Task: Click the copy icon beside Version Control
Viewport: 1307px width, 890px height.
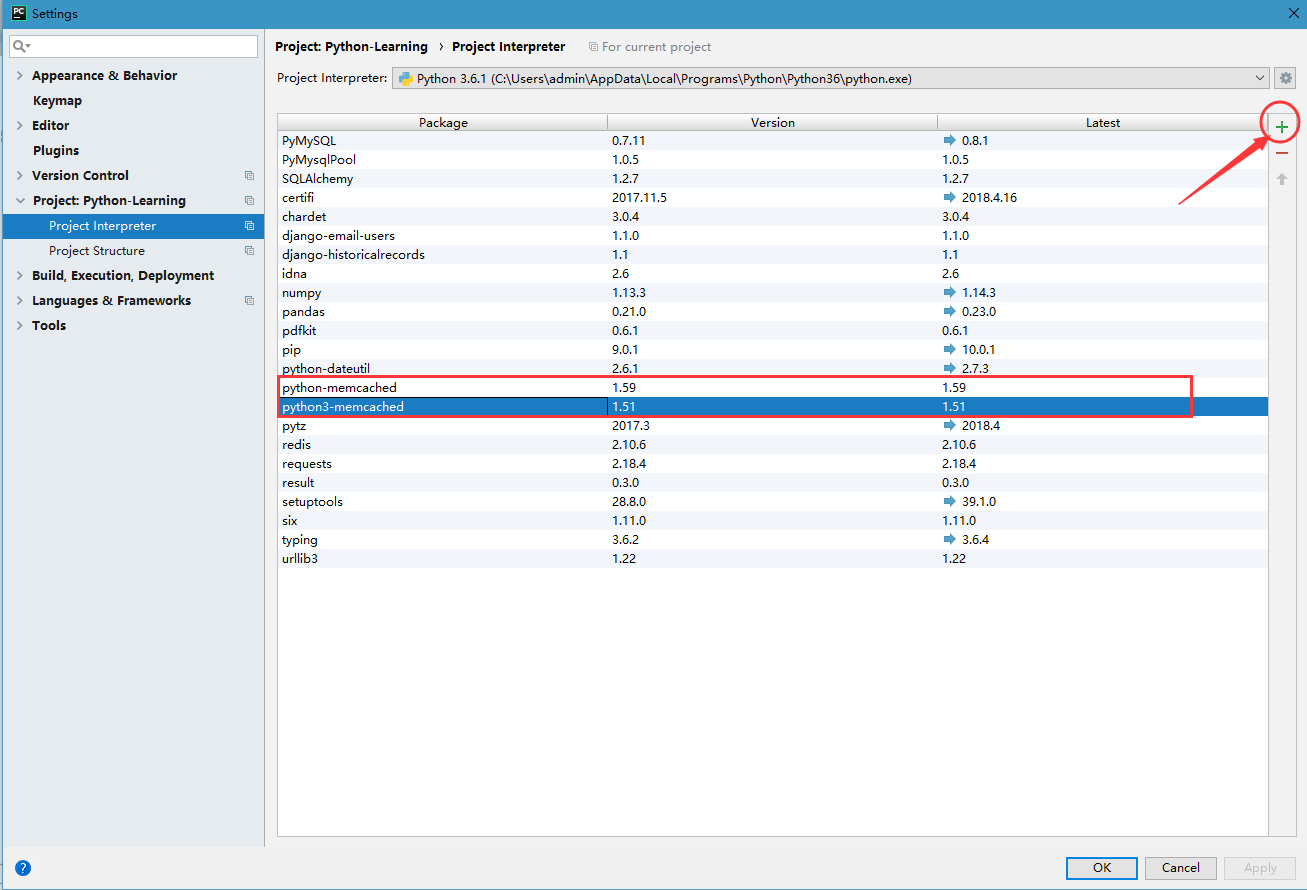Action: (249, 175)
